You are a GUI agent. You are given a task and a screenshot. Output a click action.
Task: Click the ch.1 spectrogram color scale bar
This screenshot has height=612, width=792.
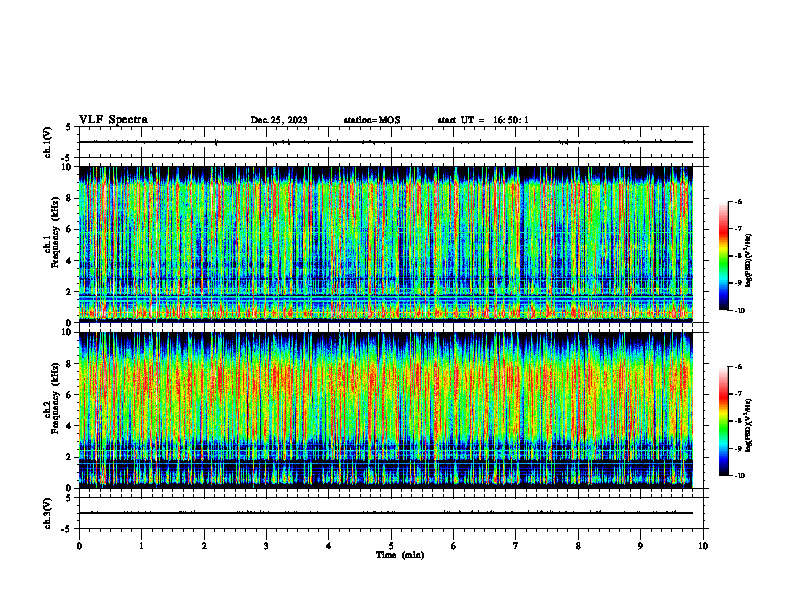723,256
